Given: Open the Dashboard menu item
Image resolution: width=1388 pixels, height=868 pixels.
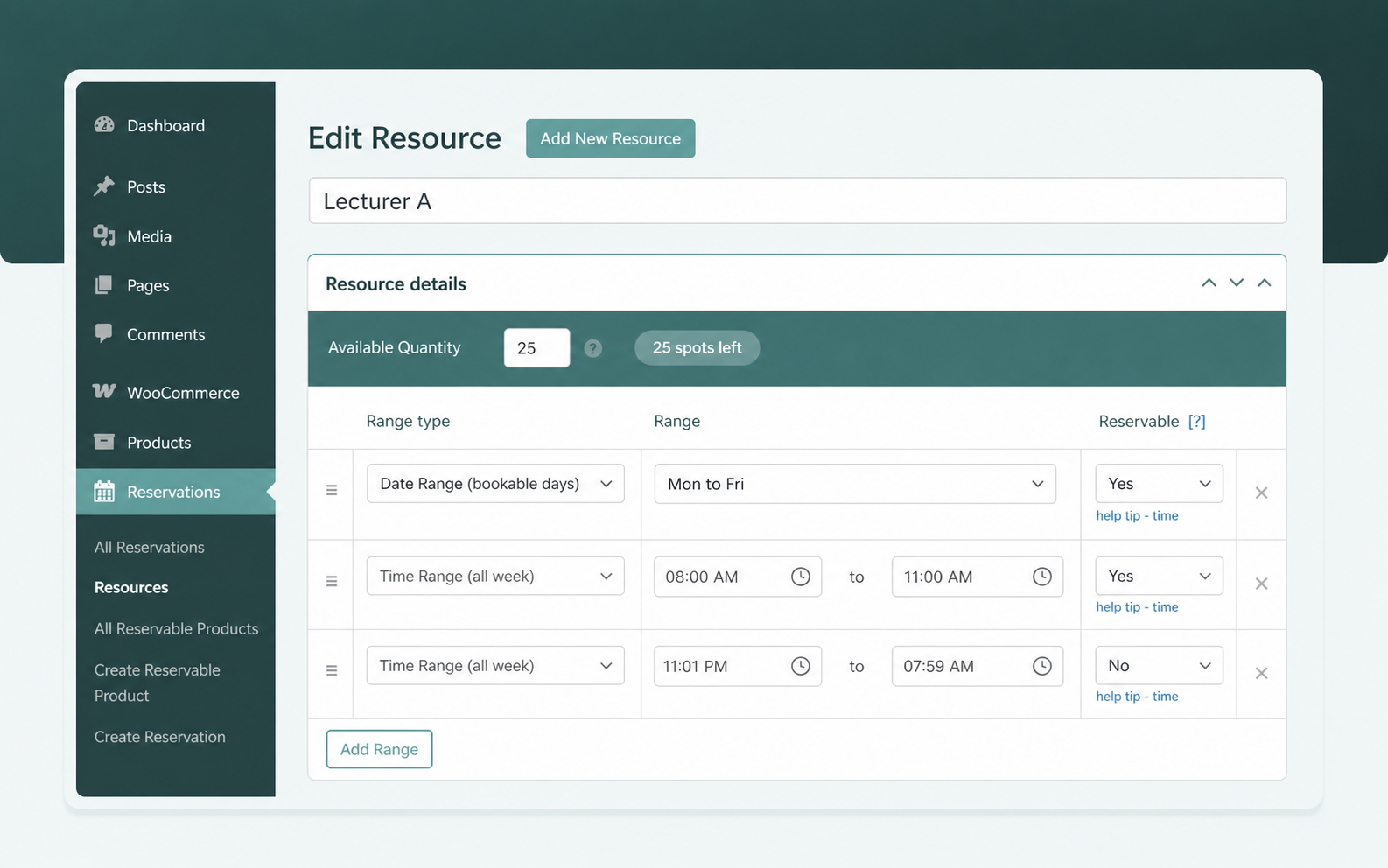Looking at the screenshot, I should [x=175, y=125].
